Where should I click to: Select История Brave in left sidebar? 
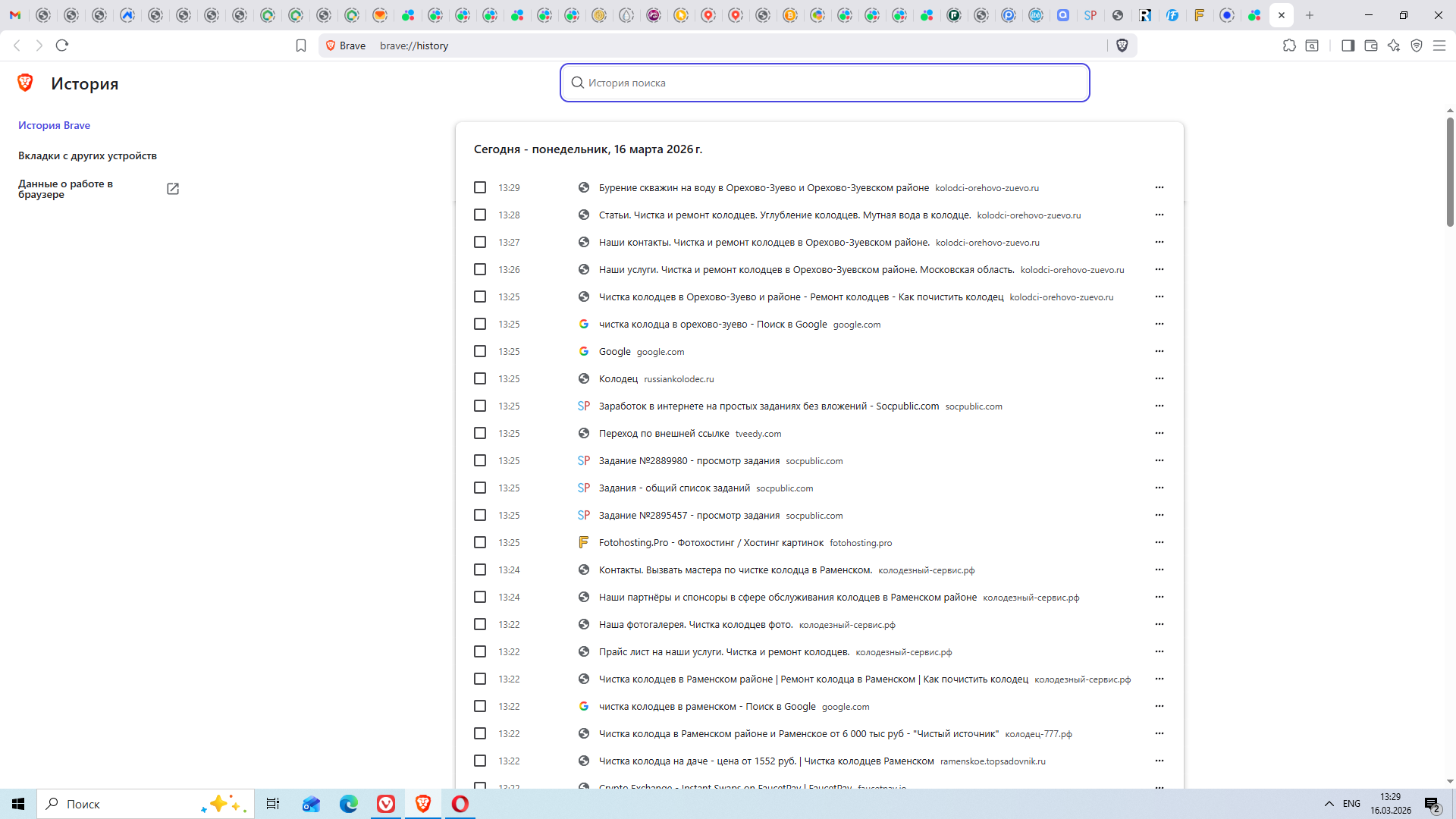click(54, 125)
